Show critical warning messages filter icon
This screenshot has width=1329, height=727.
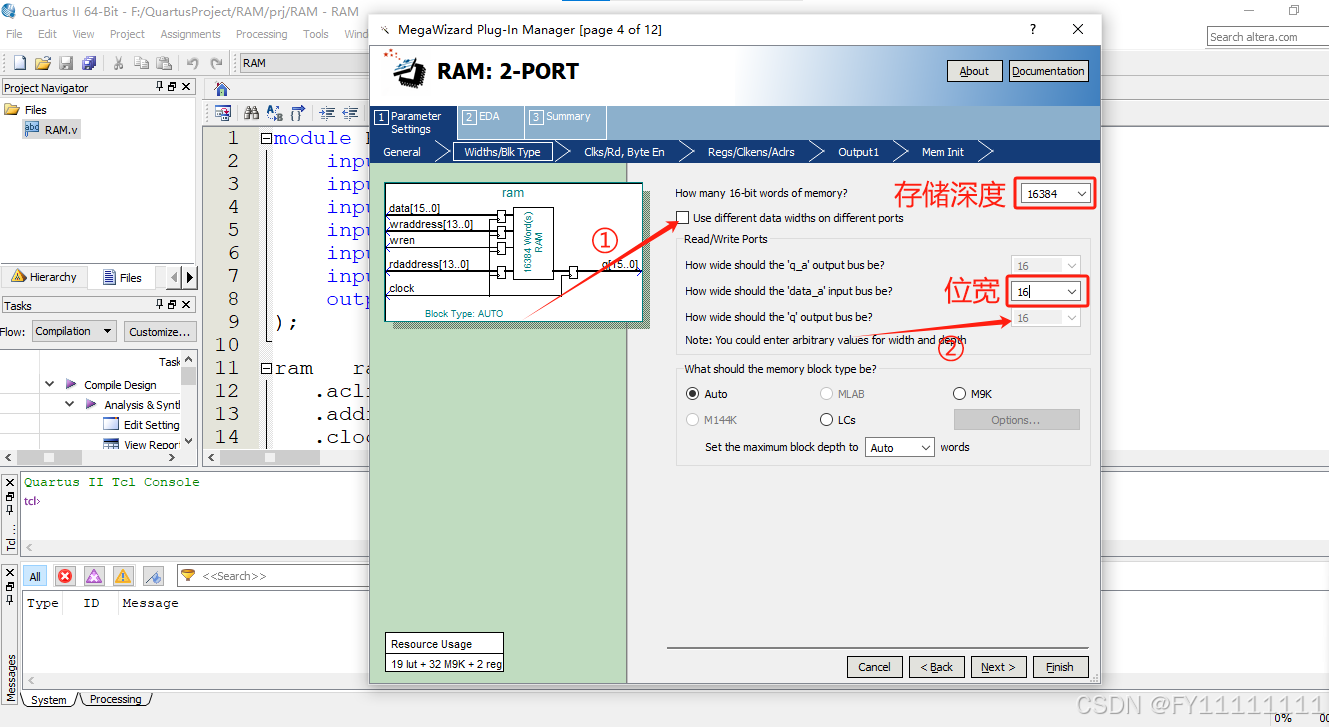coord(94,576)
